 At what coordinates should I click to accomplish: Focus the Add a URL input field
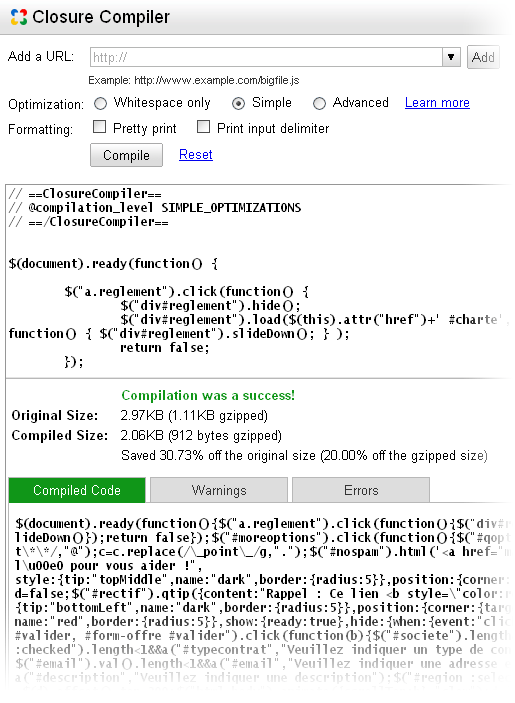click(x=266, y=57)
